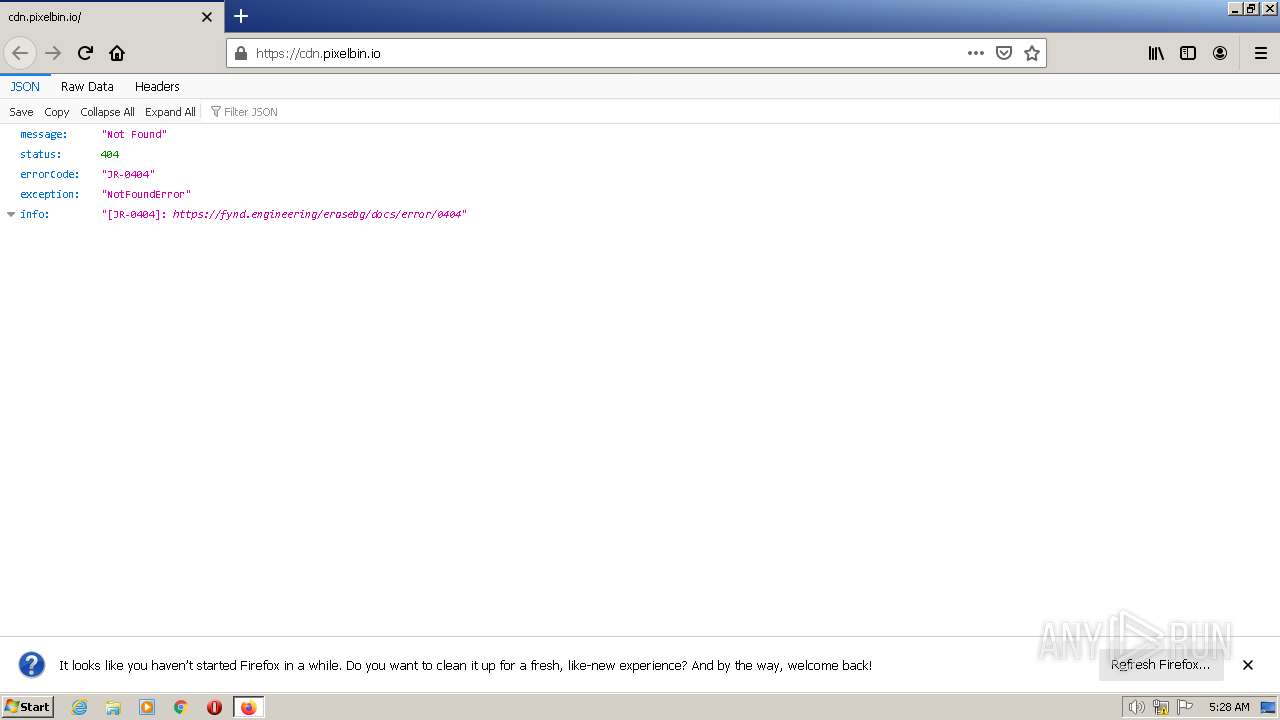Select the exception key row
The image size is (1280, 720).
tap(640, 194)
